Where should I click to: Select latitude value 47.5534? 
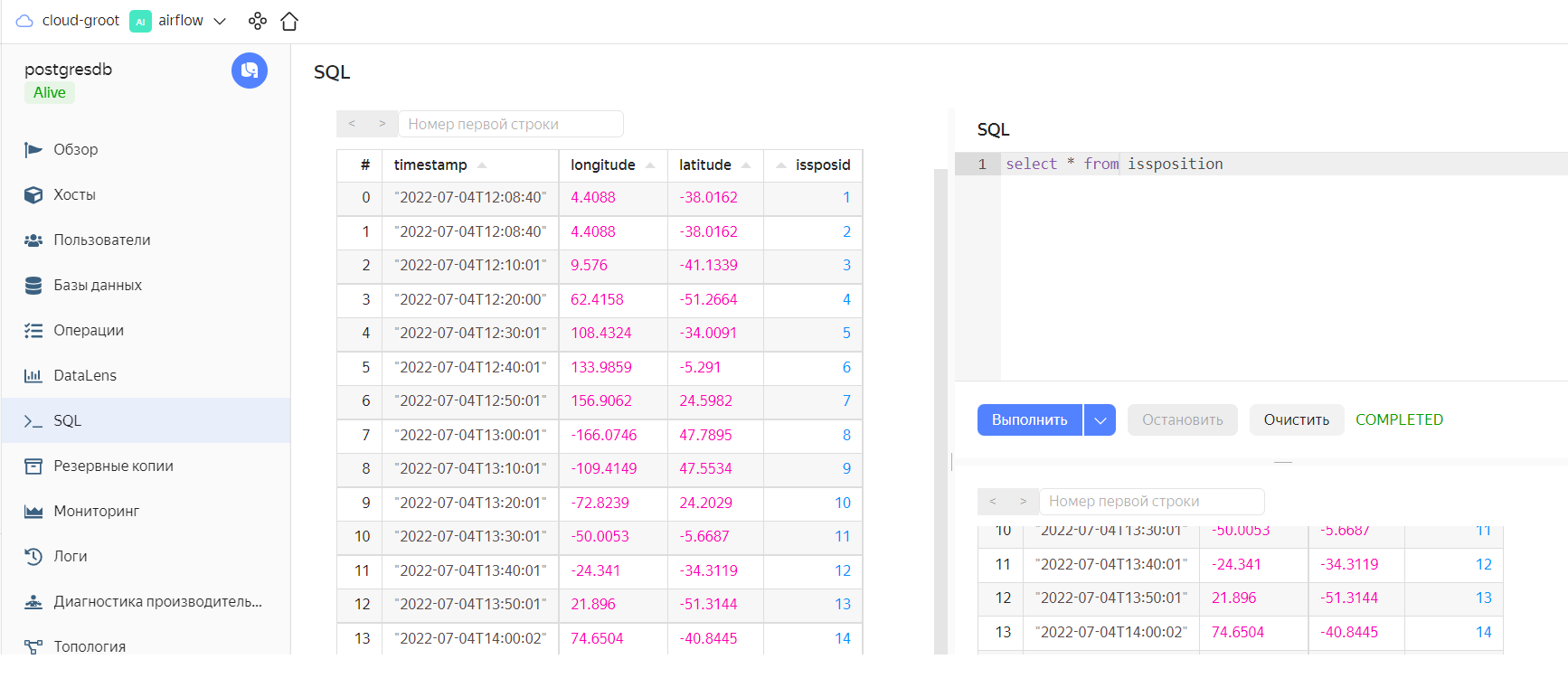[705, 468]
